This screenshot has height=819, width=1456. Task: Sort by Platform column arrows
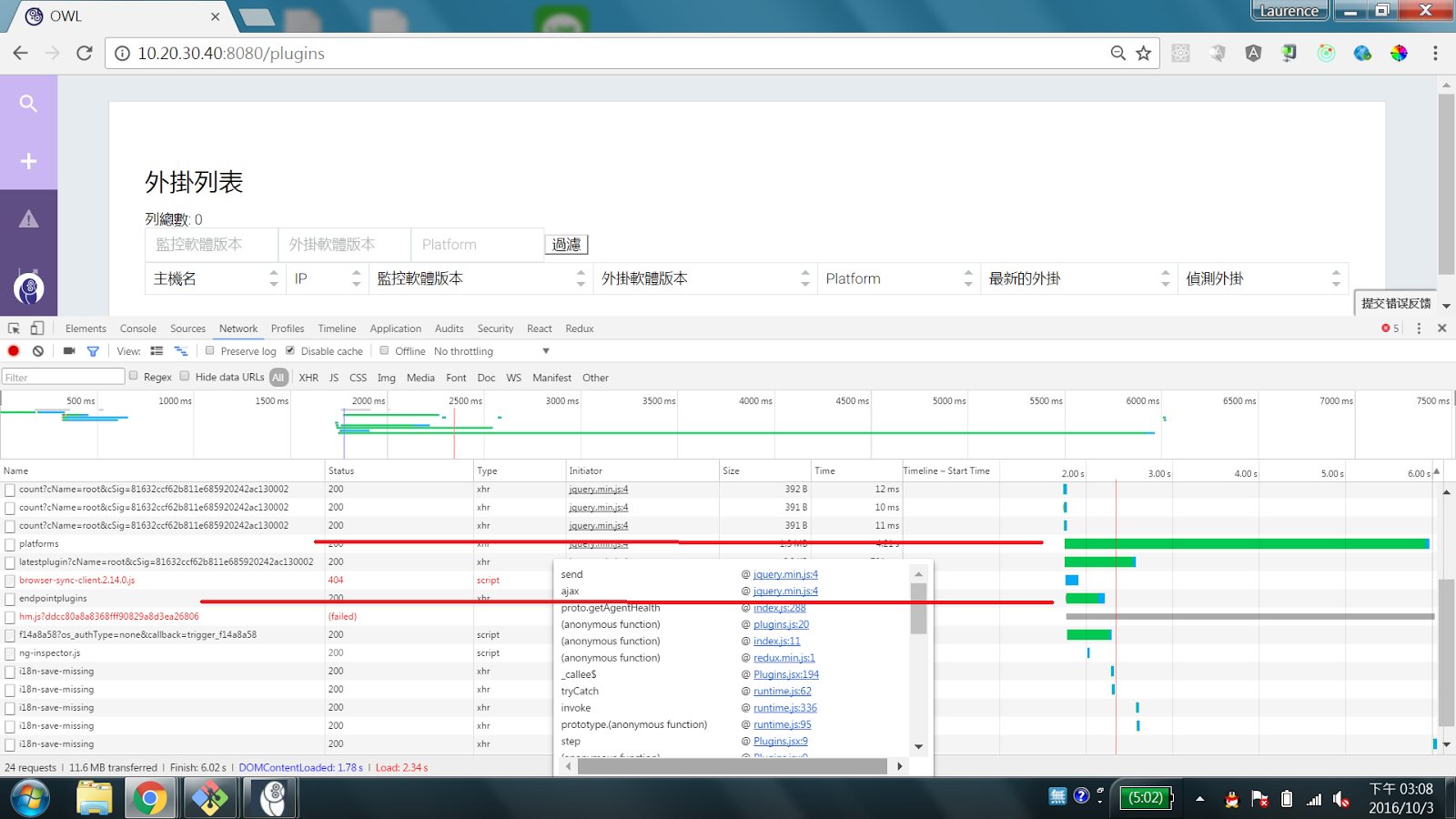[x=968, y=278]
